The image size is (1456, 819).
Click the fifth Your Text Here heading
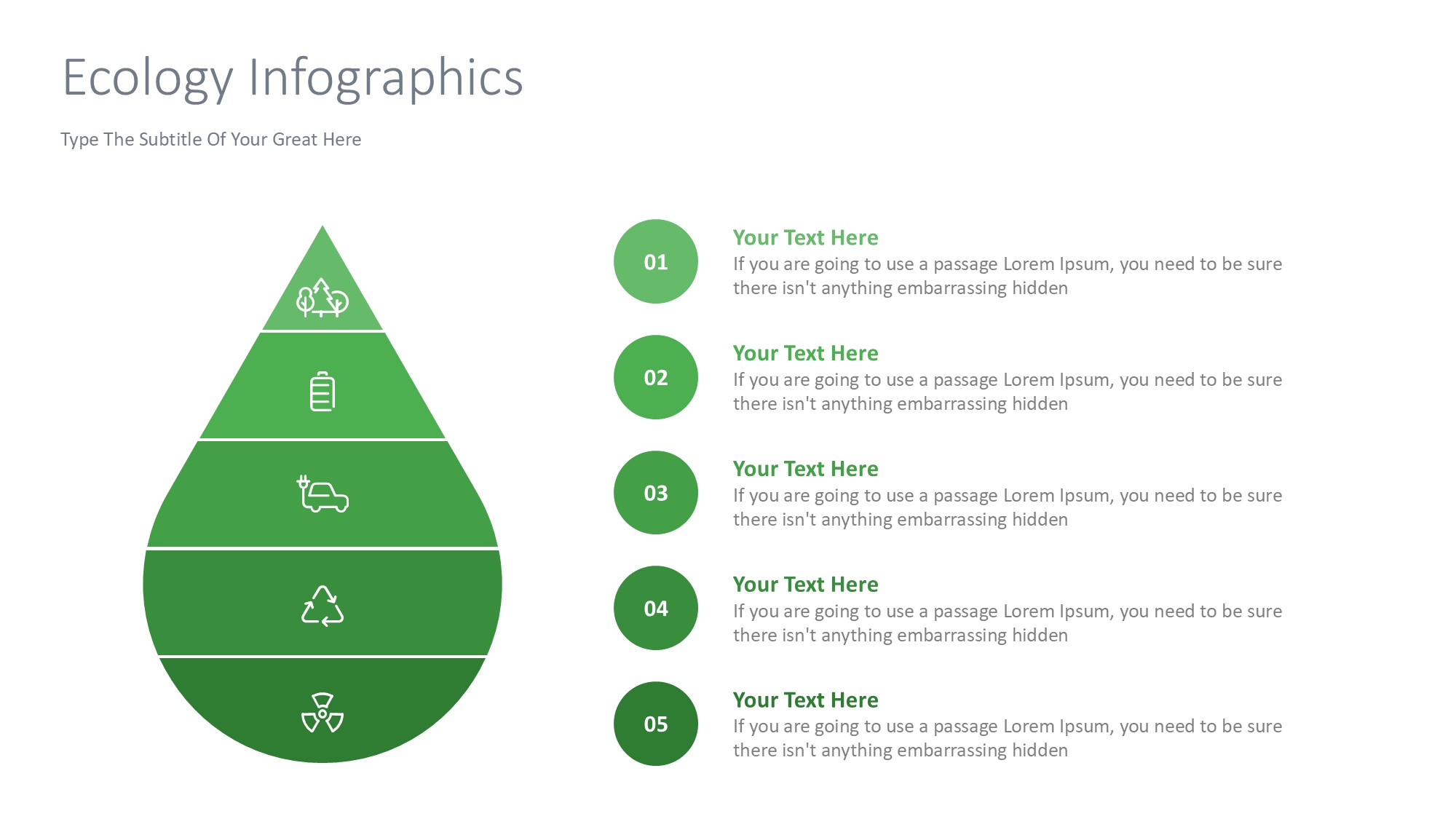(805, 700)
